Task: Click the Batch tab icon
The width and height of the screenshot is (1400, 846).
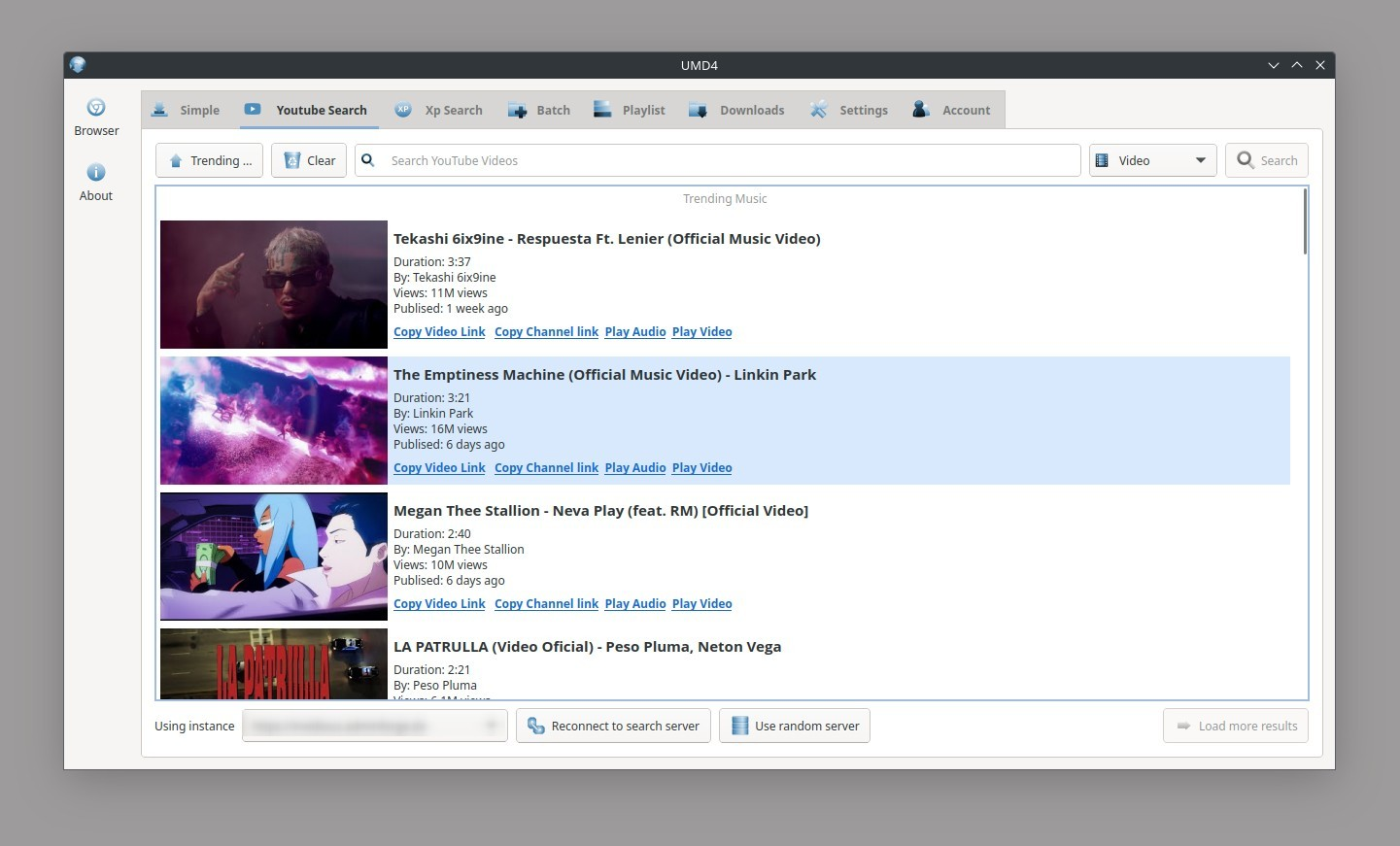Action: (517, 111)
